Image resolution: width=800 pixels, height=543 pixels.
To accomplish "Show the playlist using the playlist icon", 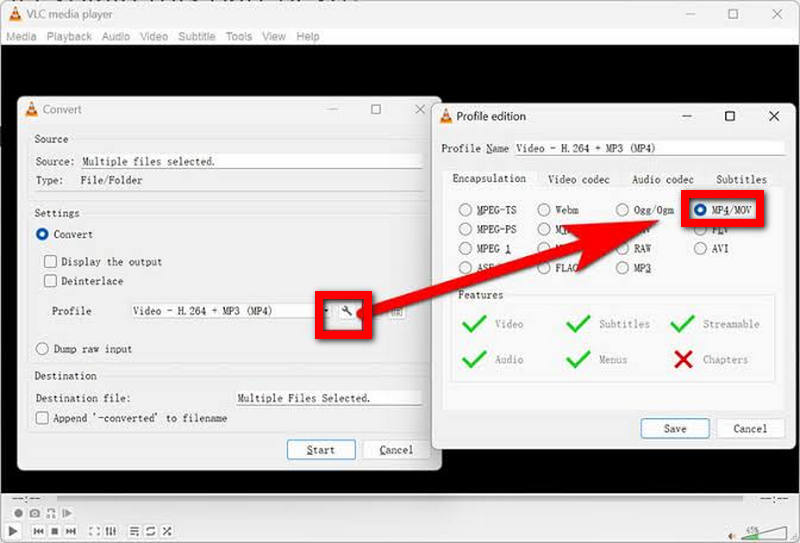I will click(x=134, y=531).
